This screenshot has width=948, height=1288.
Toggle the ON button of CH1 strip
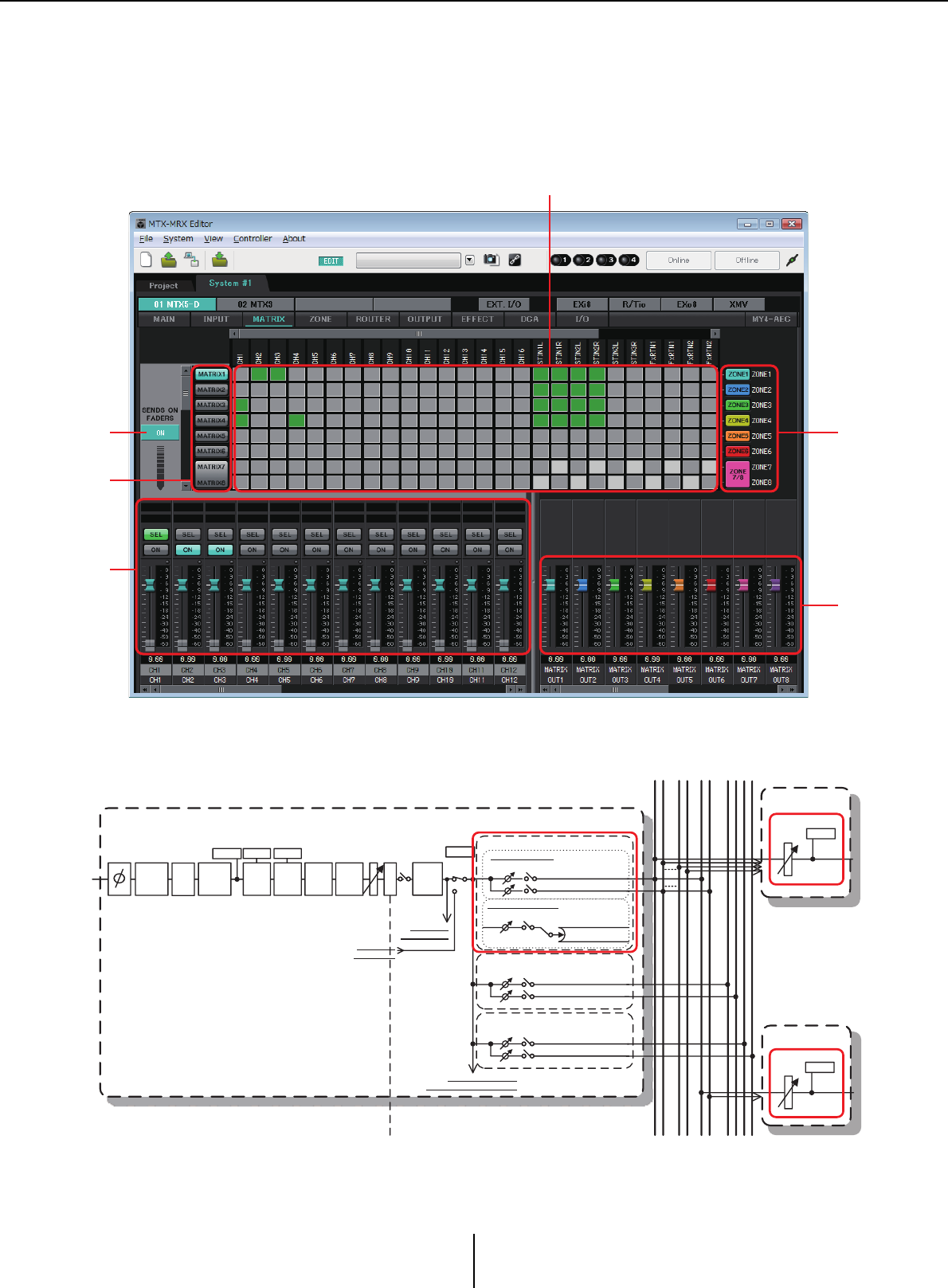pyautogui.click(x=155, y=550)
